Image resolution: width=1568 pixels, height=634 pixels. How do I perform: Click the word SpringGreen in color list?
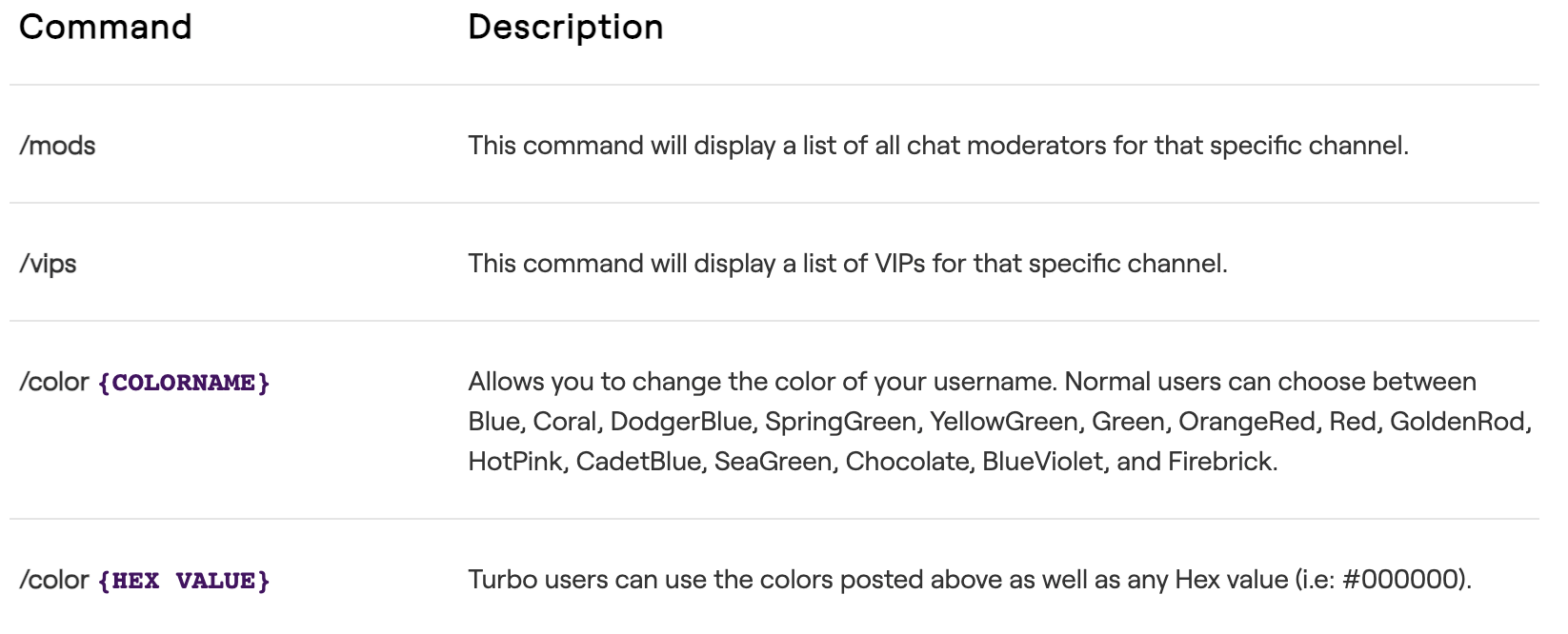841,422
